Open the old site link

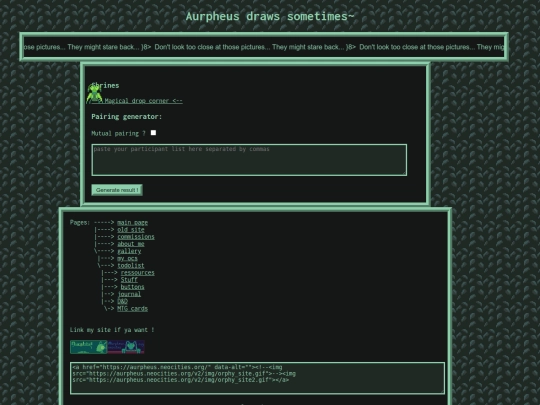pos(131,230)
